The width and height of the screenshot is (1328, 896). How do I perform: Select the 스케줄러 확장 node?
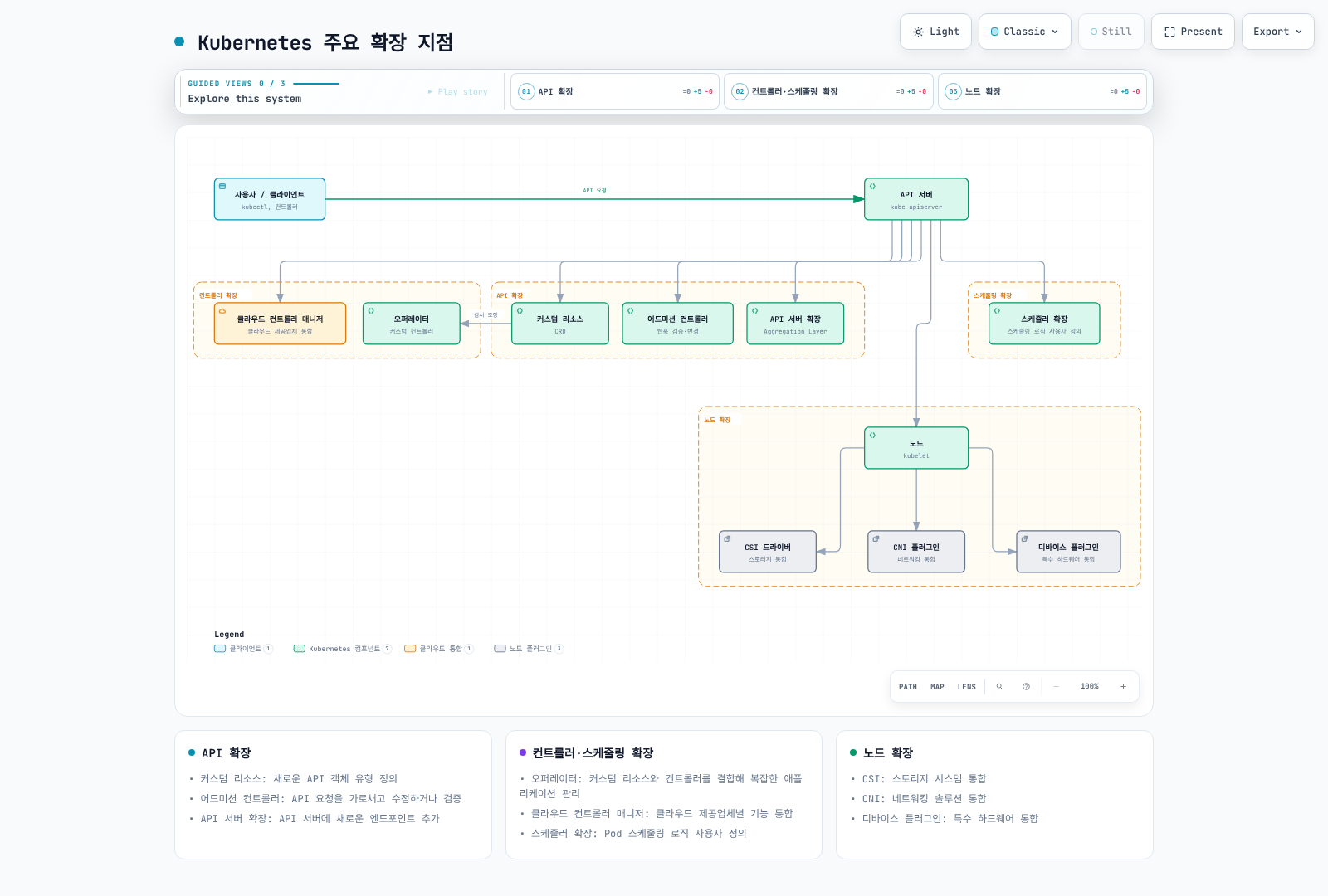1044,324
